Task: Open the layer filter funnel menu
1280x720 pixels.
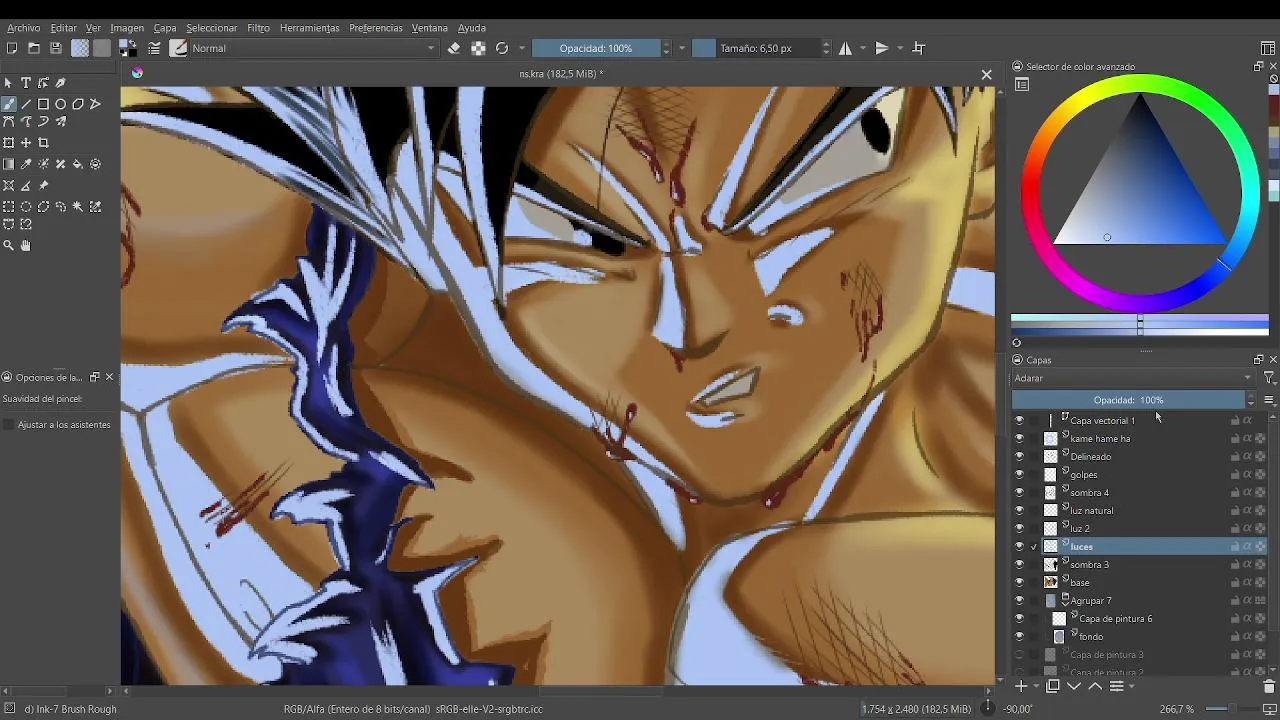Action: (x=1269, y=378)
